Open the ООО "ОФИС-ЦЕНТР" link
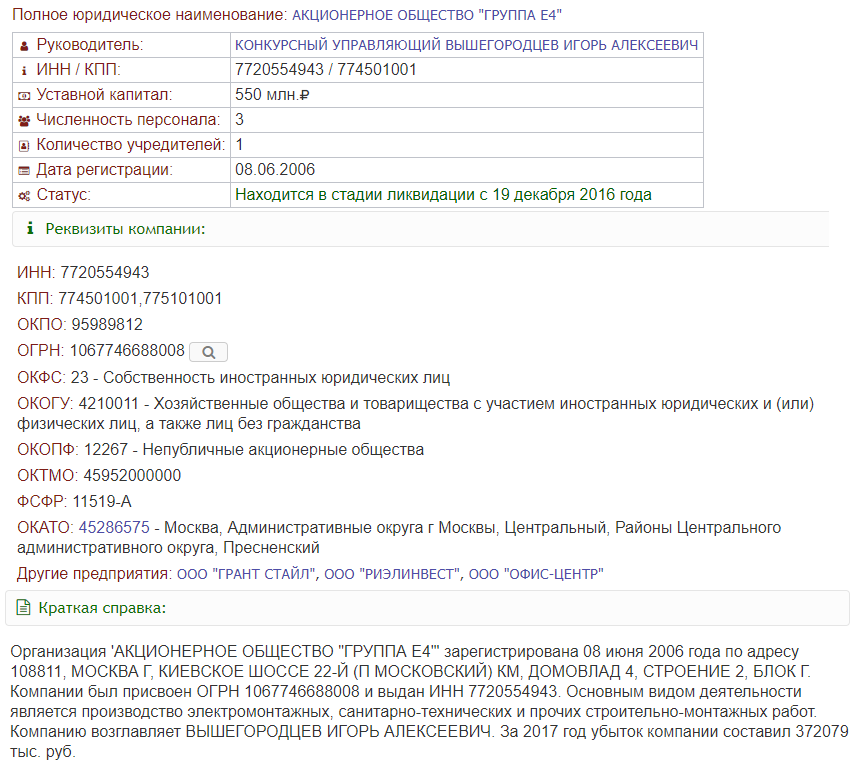 pyautogui.click(x=536, y=574)
